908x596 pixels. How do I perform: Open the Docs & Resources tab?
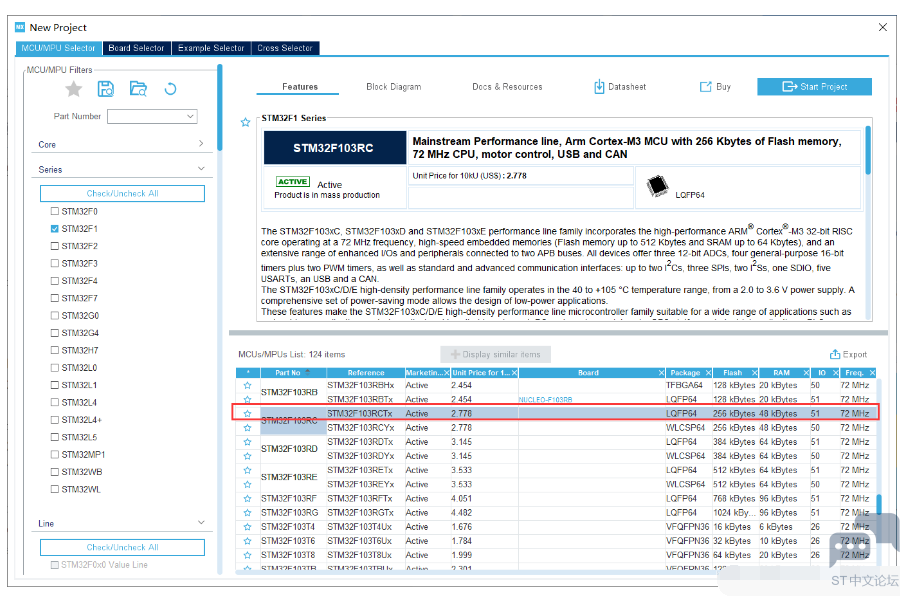[507, 87]
